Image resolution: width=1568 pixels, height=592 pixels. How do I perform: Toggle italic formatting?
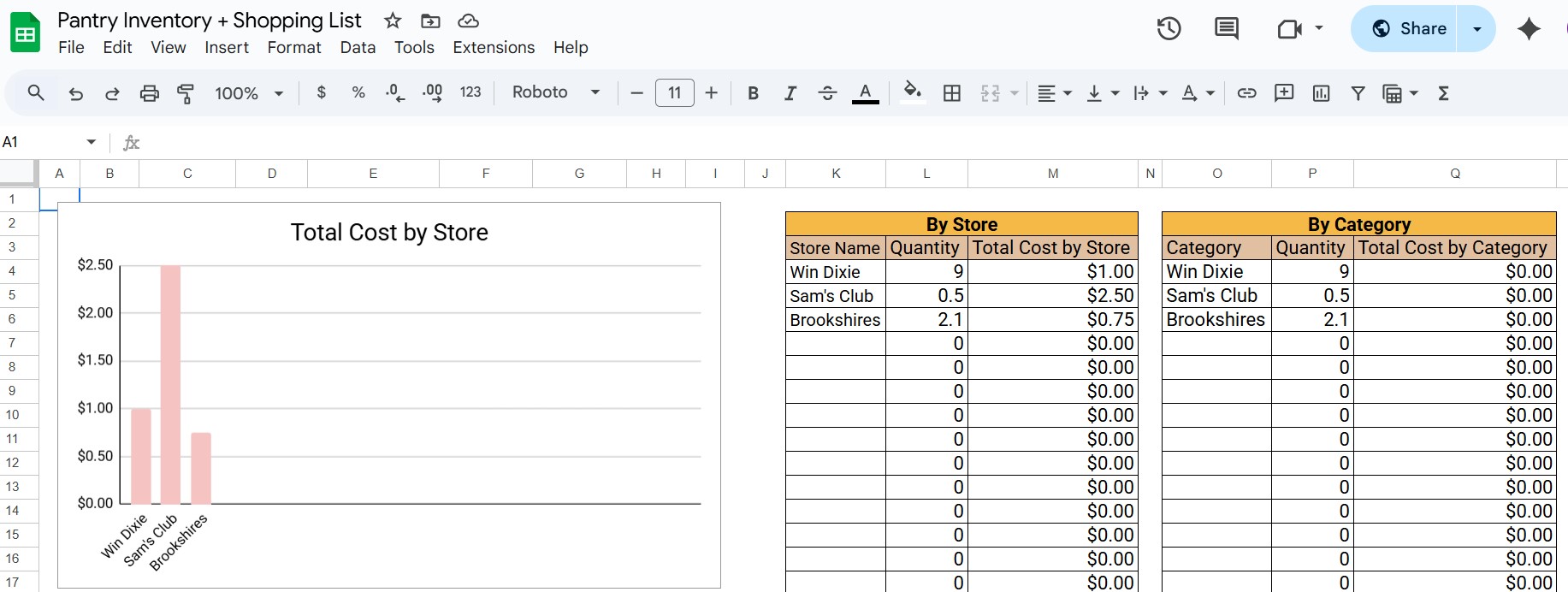(790, 93)
